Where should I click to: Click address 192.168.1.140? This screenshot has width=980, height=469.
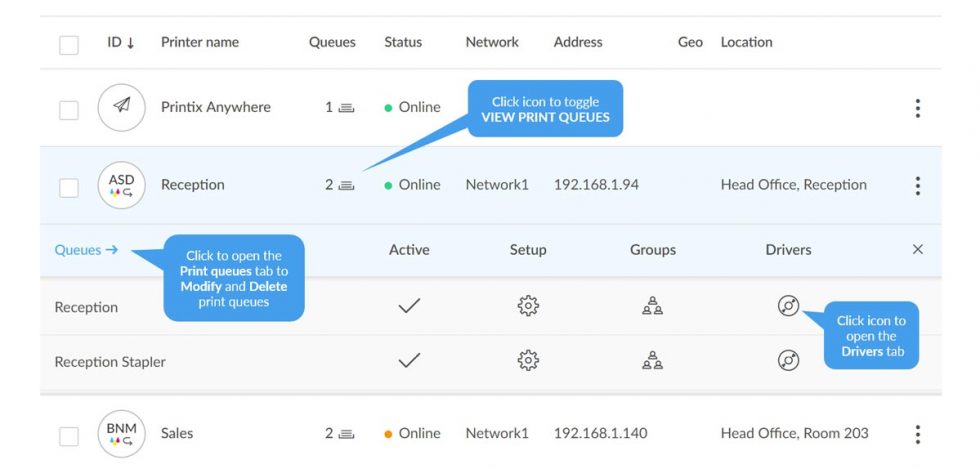601,433
